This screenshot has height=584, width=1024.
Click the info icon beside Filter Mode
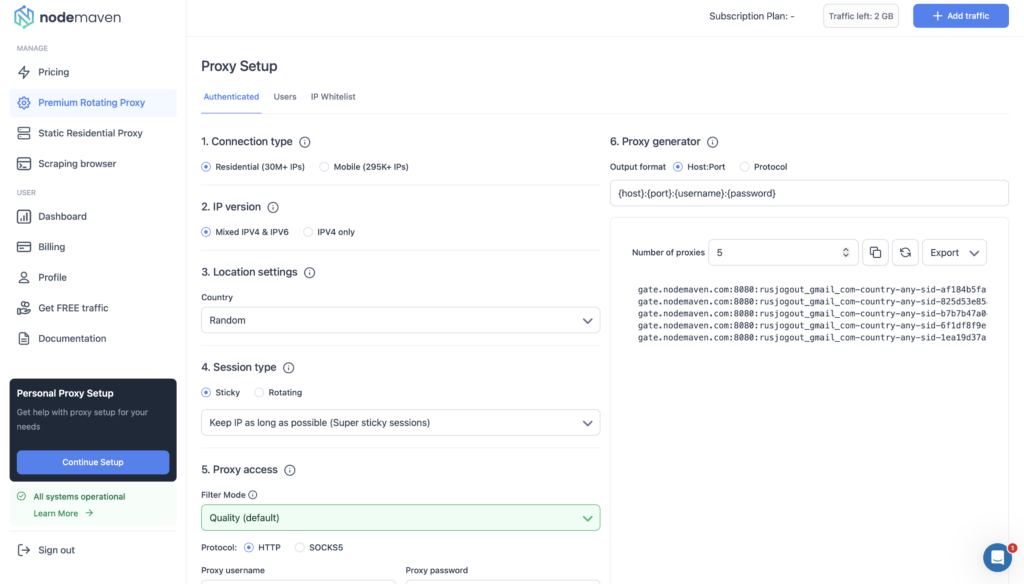253,495
